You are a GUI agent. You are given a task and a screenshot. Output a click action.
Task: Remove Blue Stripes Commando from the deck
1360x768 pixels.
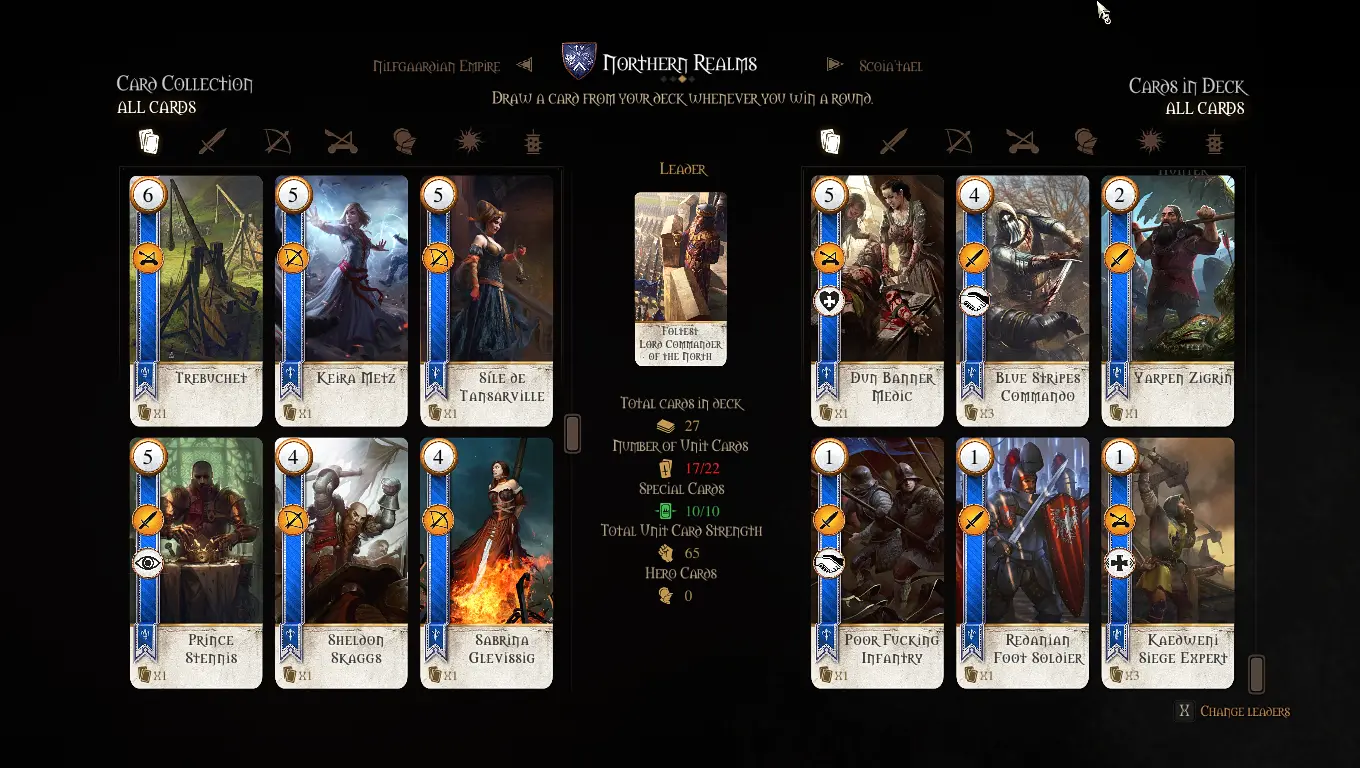1022,301
